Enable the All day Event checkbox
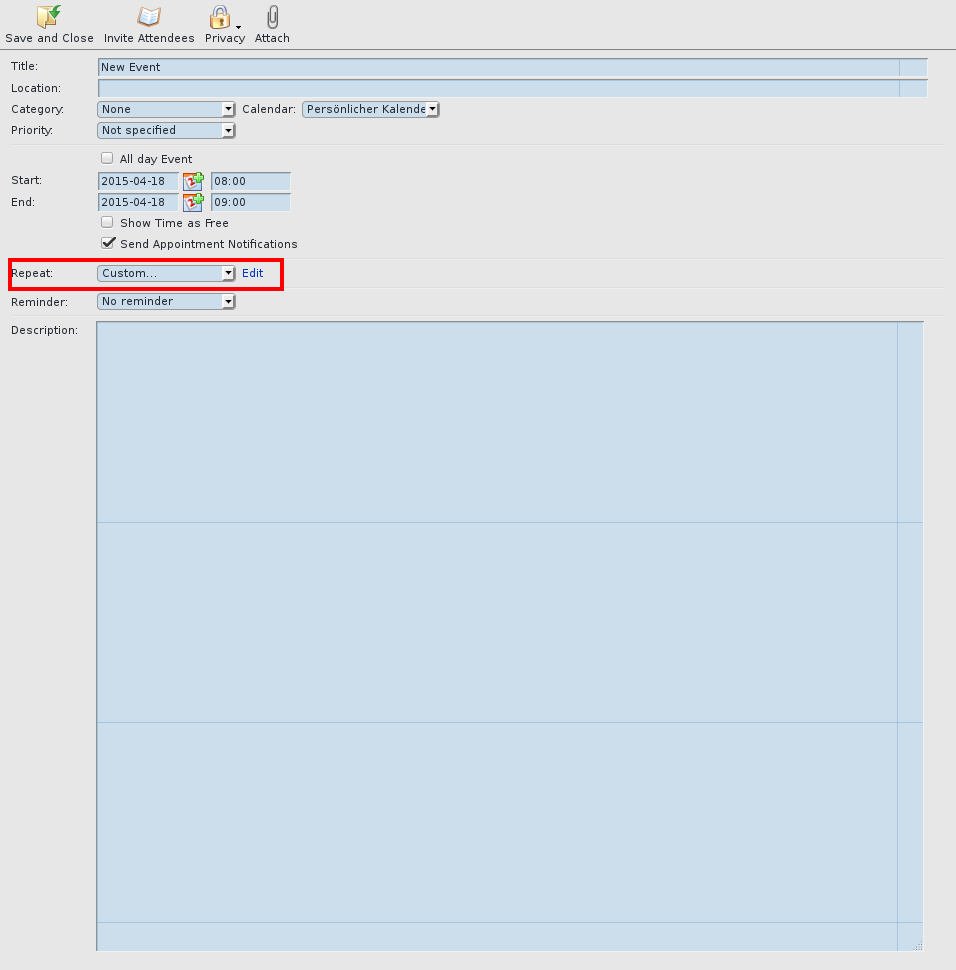The width and height of the screenshot is (956, 970). (x=108, y=158)
